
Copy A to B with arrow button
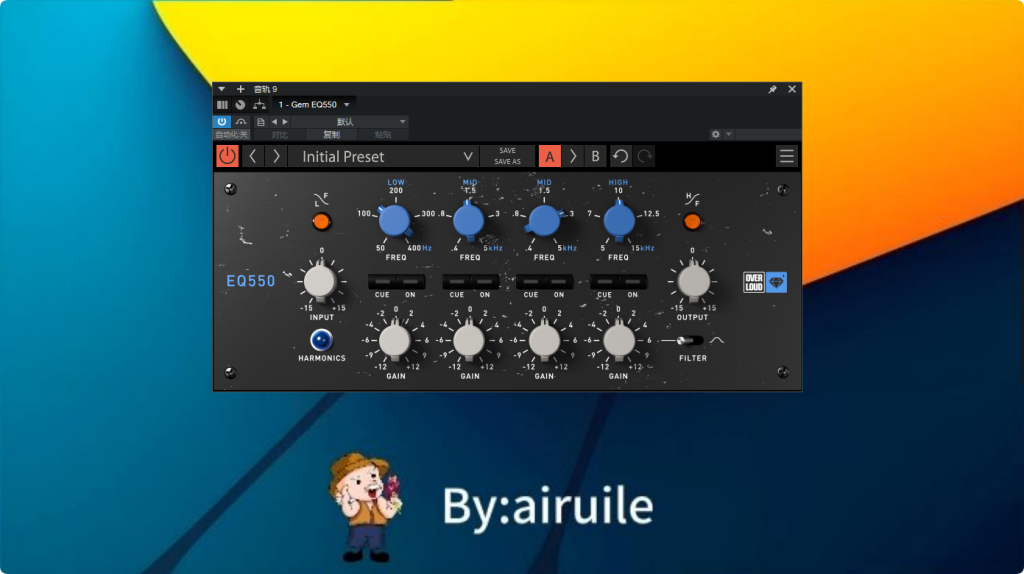[x=573, y=156]
